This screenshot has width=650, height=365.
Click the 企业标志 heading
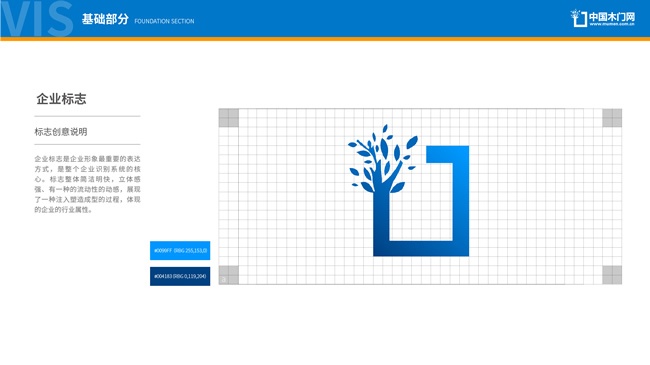[61, 99]
